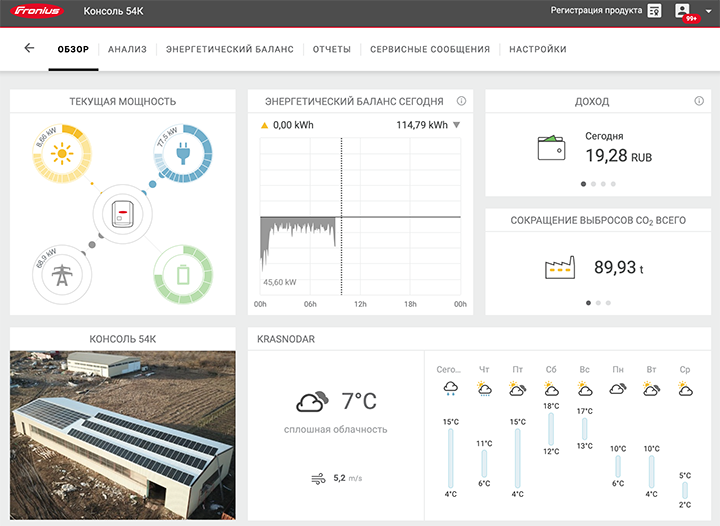Open info icon of Энергетический баланс сегодня
This screenshot has width=720, height=526.
461,101
